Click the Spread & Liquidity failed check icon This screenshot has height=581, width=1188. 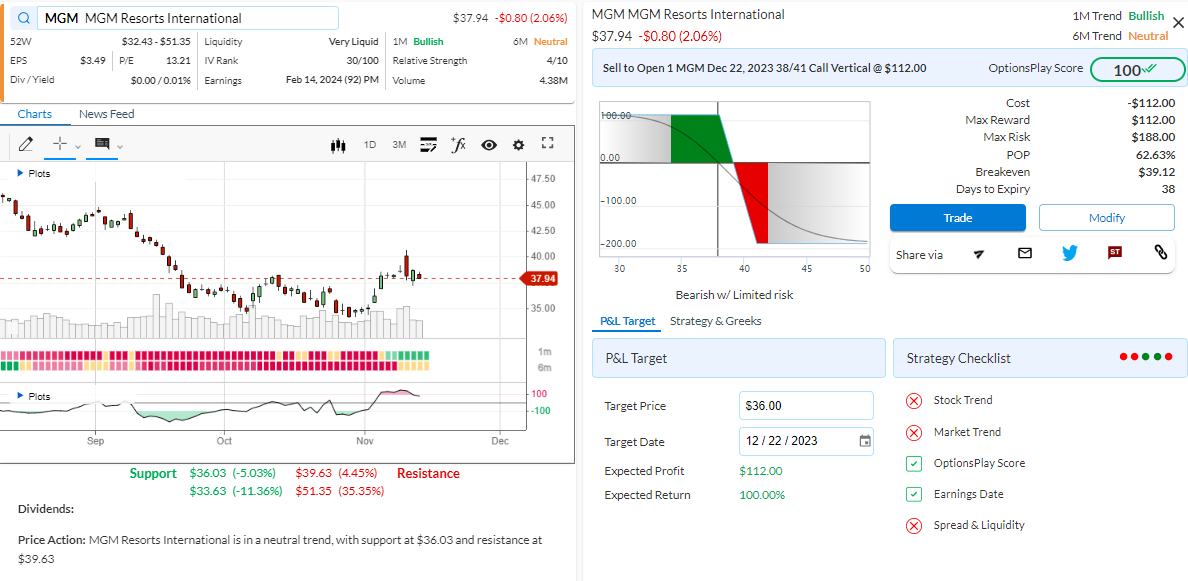point(914,526)
